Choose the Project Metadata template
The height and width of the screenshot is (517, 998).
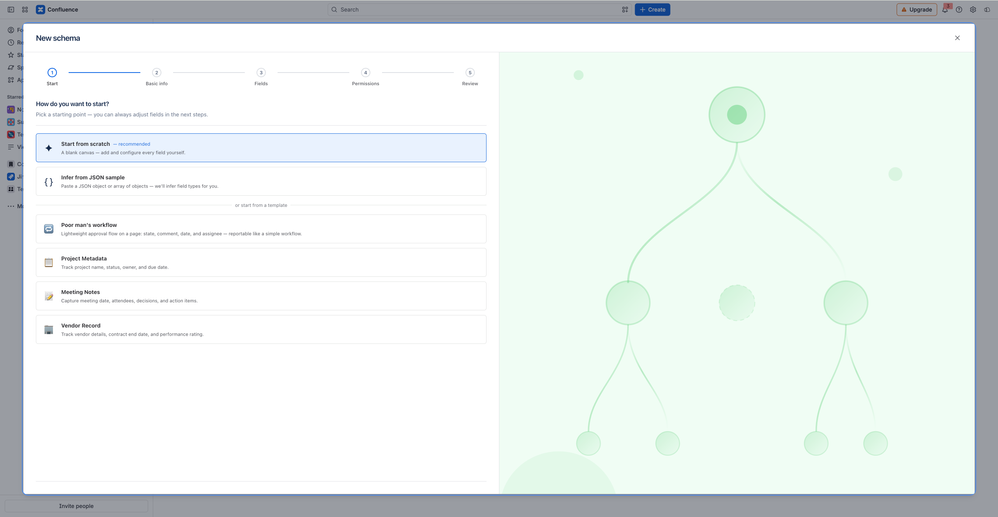261,262
